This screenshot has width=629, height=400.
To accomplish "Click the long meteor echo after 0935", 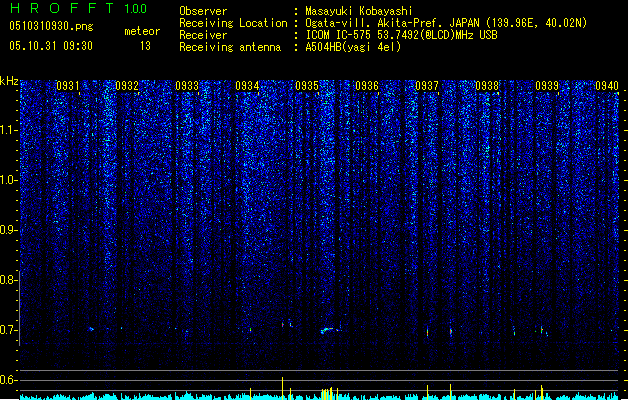I will point(329,330).
